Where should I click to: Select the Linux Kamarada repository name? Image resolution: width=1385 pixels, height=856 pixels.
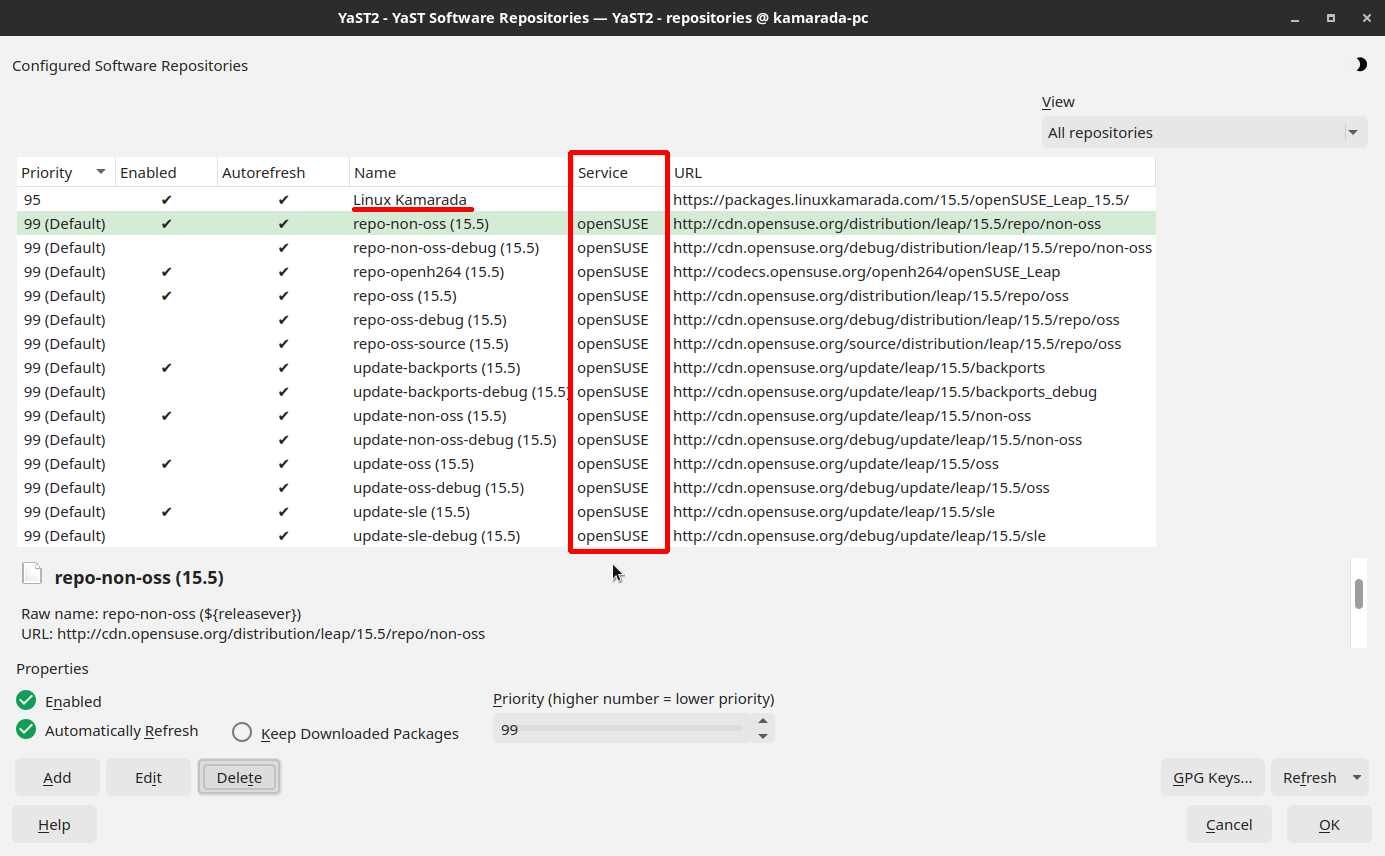(x=410, y=200)
